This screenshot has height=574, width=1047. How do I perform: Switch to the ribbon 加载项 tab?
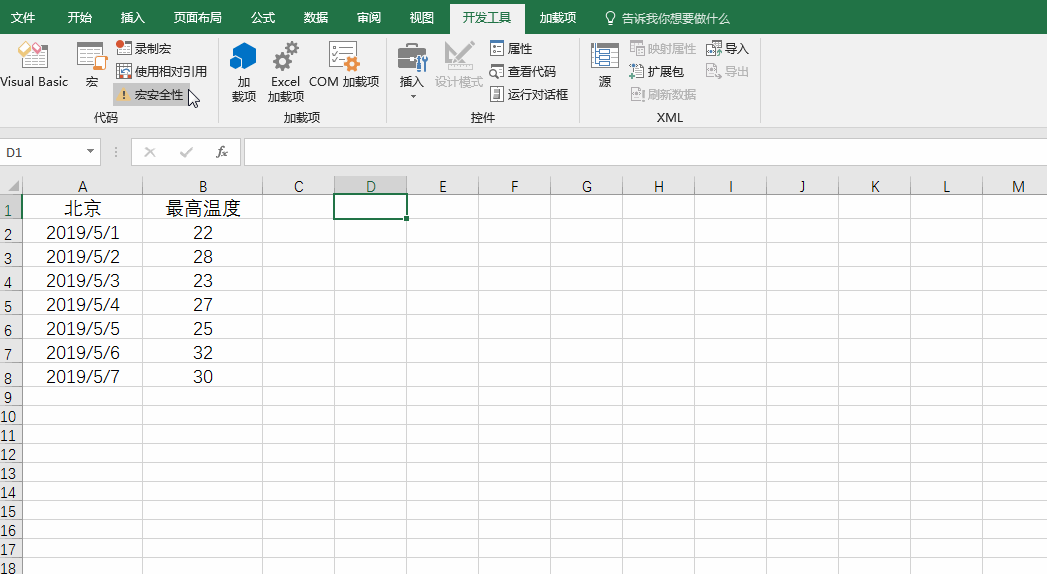point(558,18)
